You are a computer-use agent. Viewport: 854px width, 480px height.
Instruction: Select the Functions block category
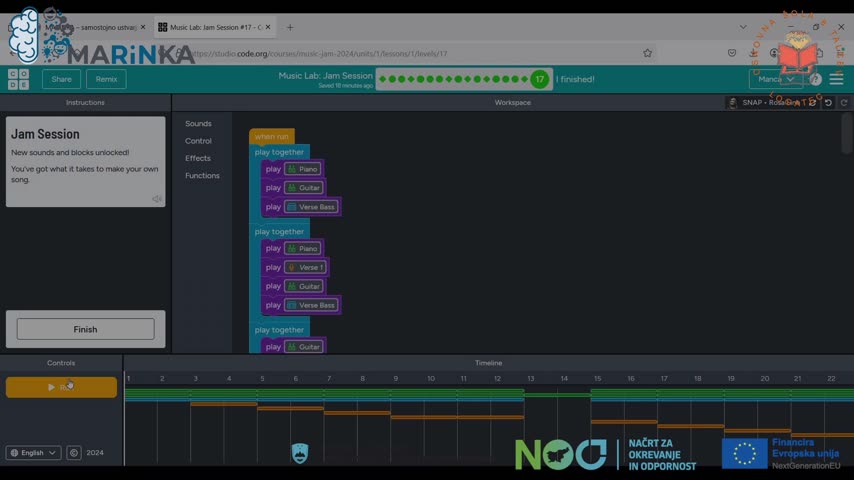tap(202, 176)
